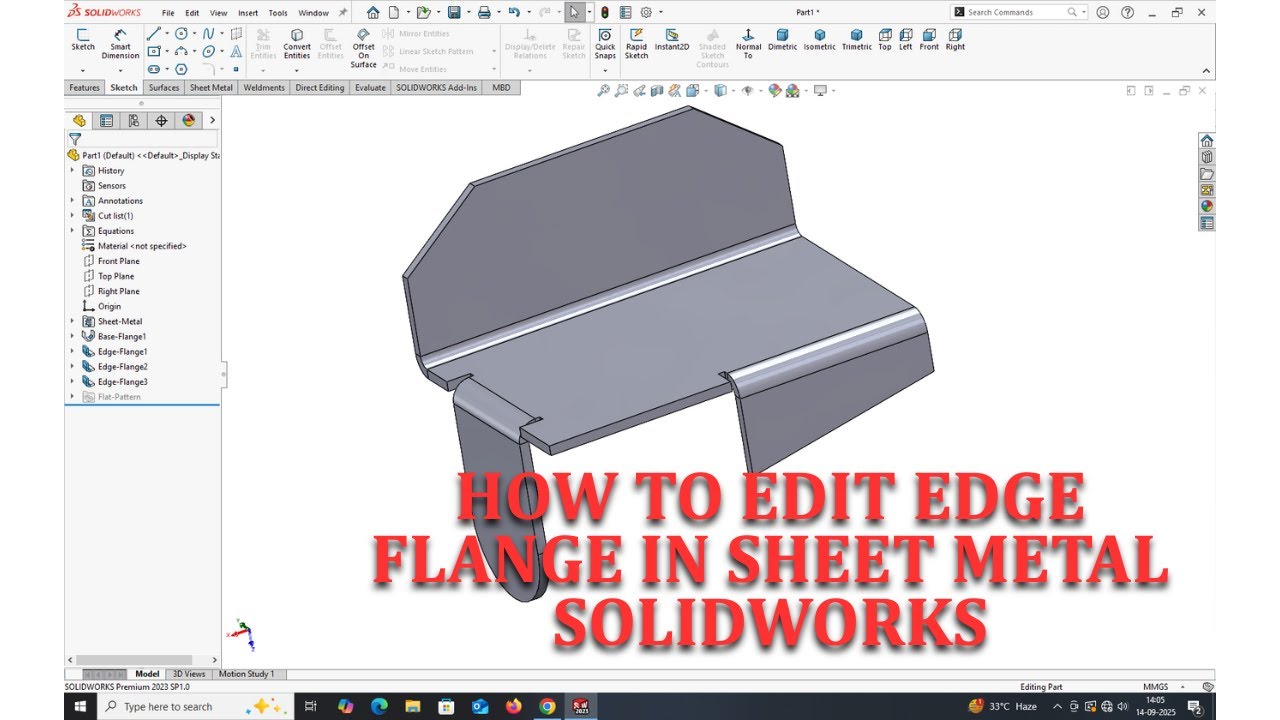Switch to Isometric view

click(x=819, y=40)
